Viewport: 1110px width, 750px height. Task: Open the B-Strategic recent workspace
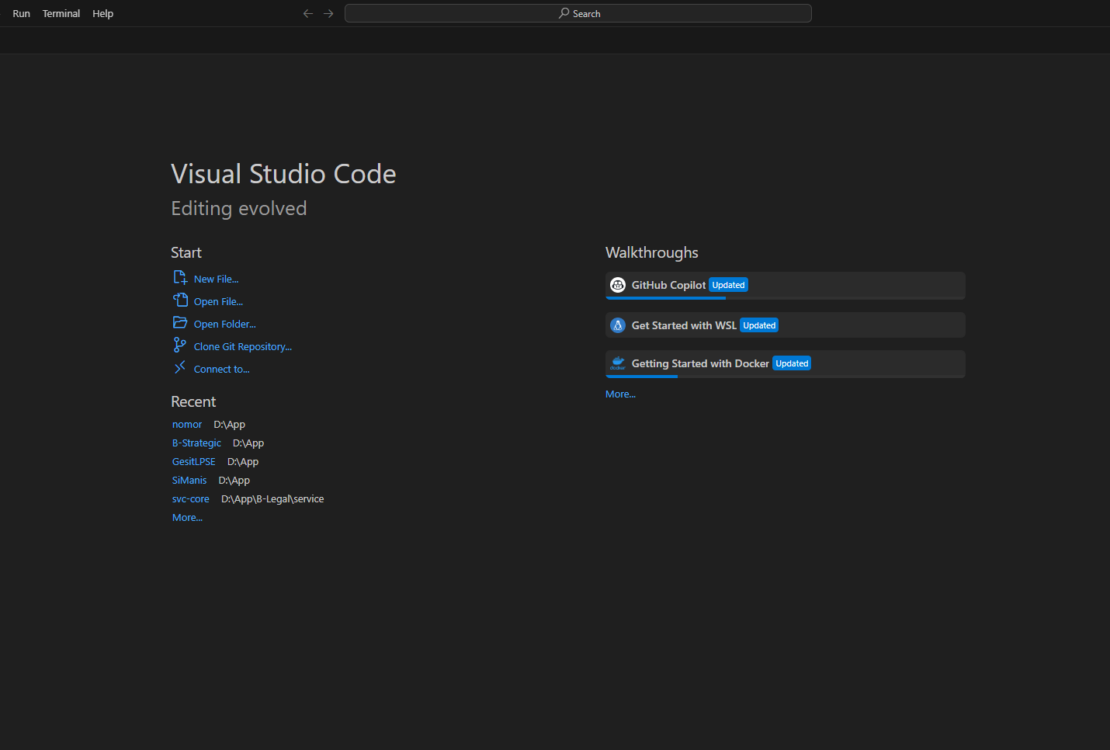(197, 442)
